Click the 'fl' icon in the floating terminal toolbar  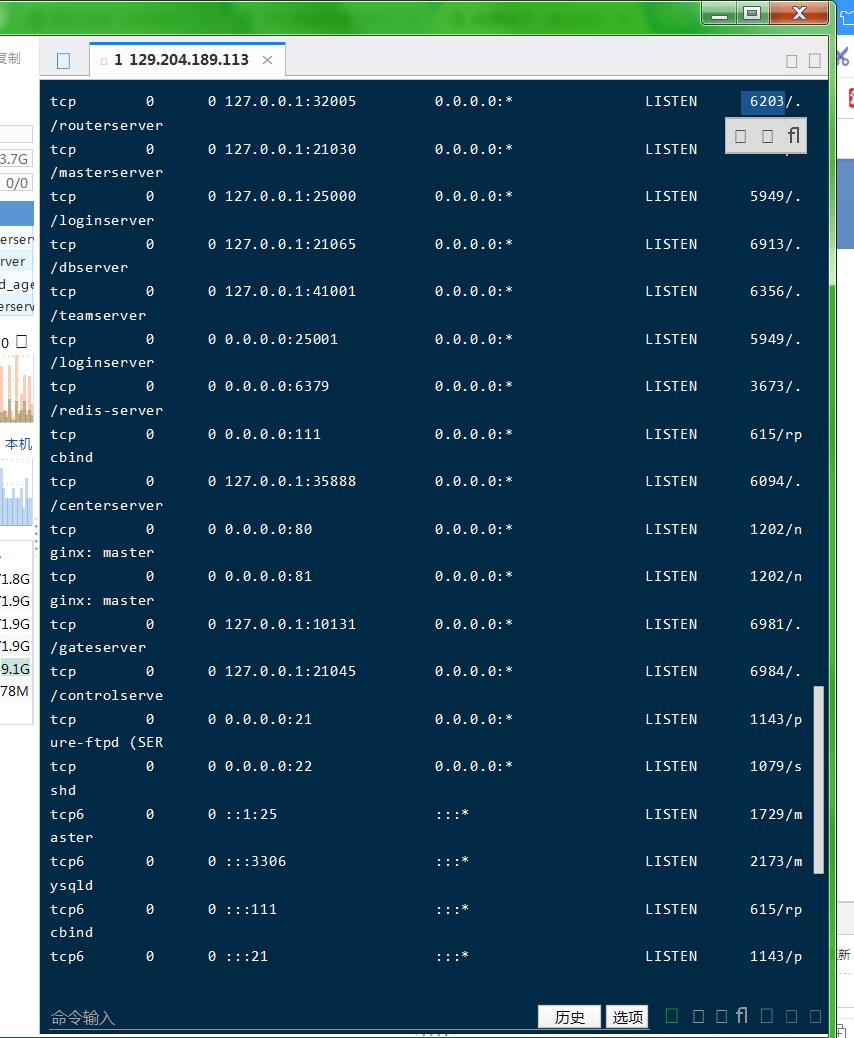(794, 135)
